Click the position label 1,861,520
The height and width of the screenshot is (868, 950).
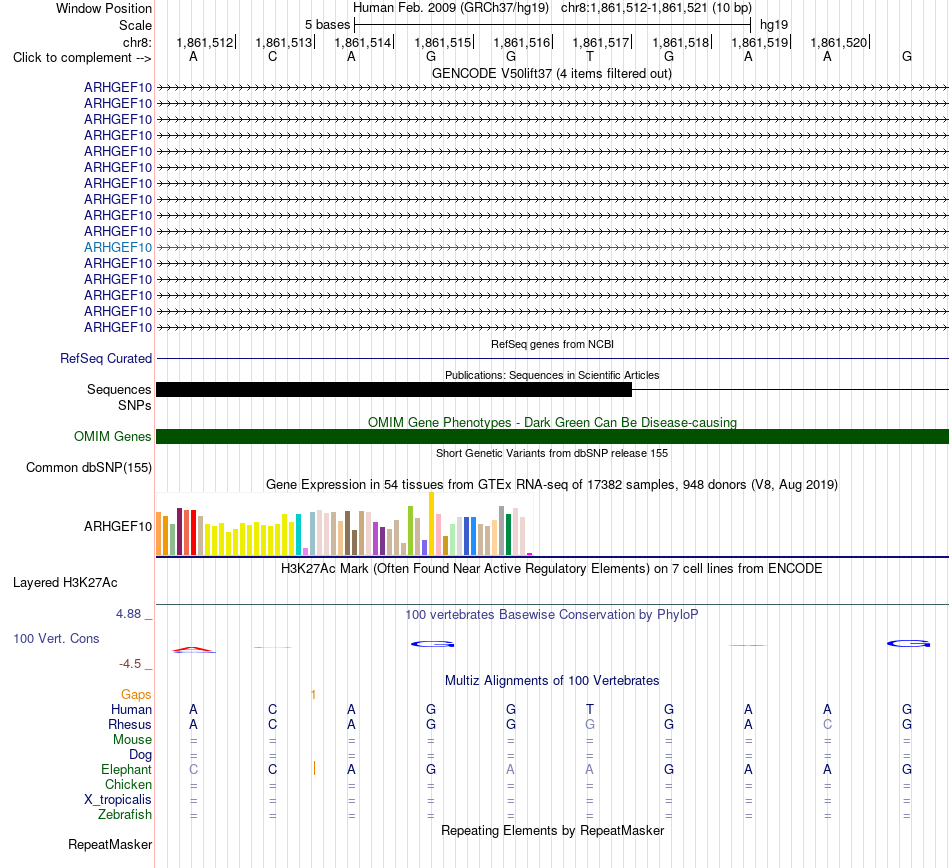(x=839, y=42)
